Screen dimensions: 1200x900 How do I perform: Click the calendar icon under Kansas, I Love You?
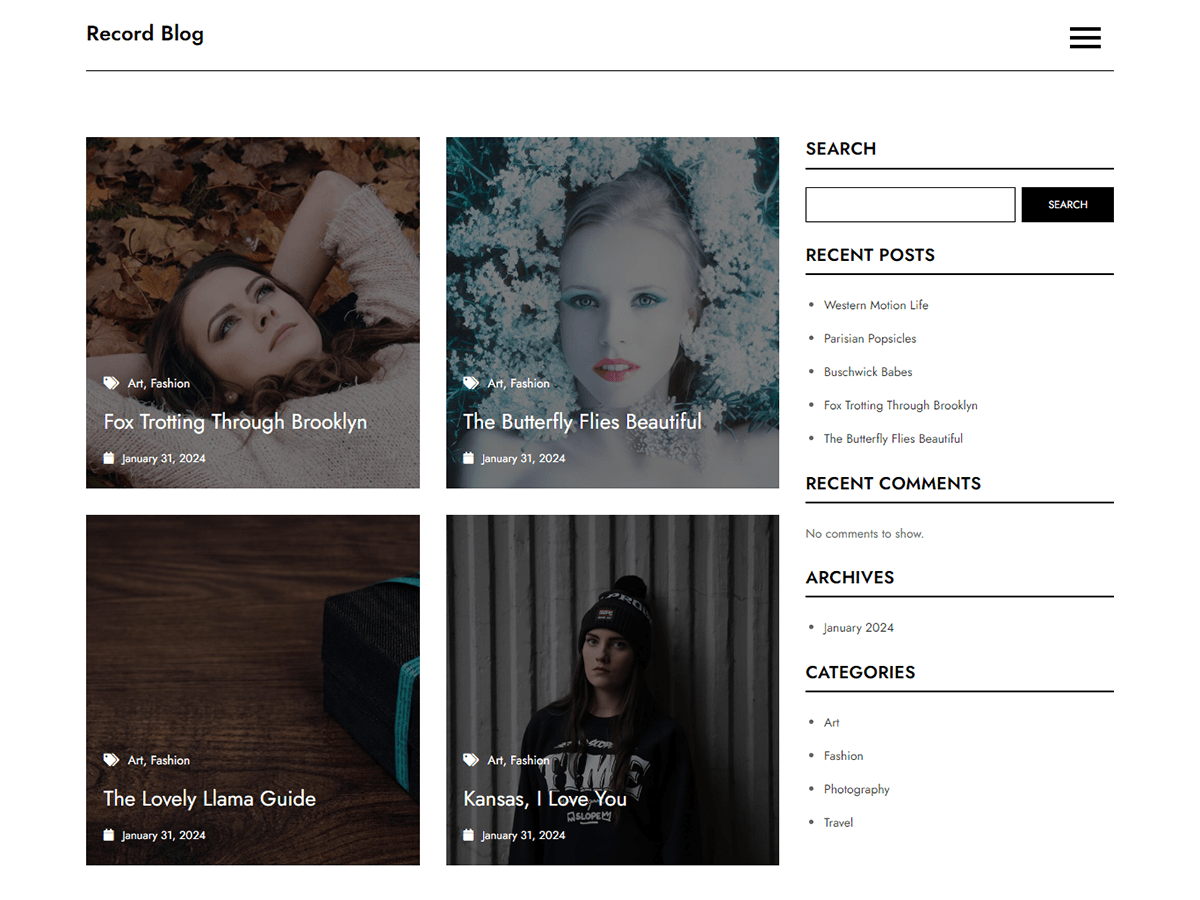[468, 834]
